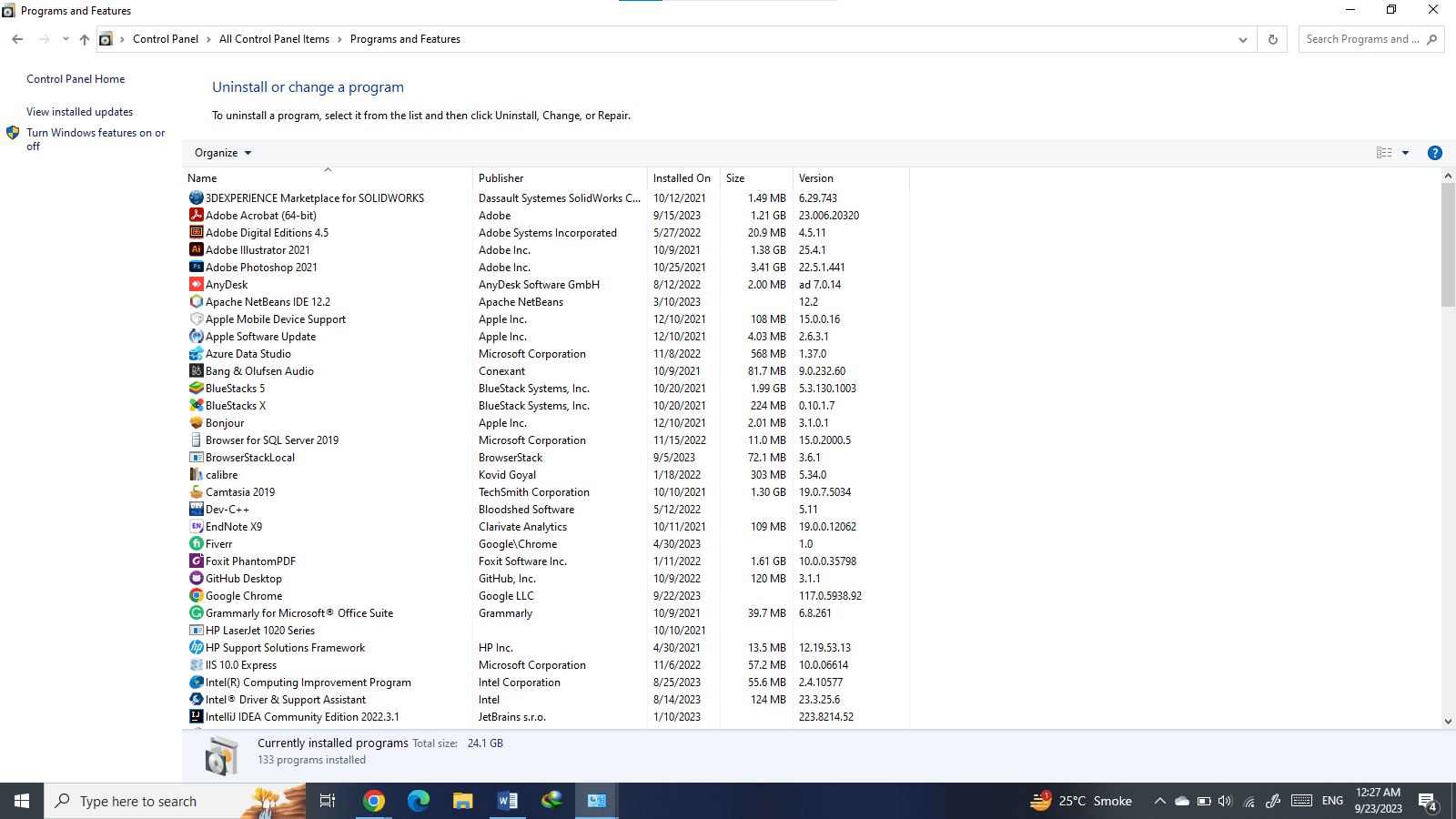Sort by Publisher column header

click(560, 177)
